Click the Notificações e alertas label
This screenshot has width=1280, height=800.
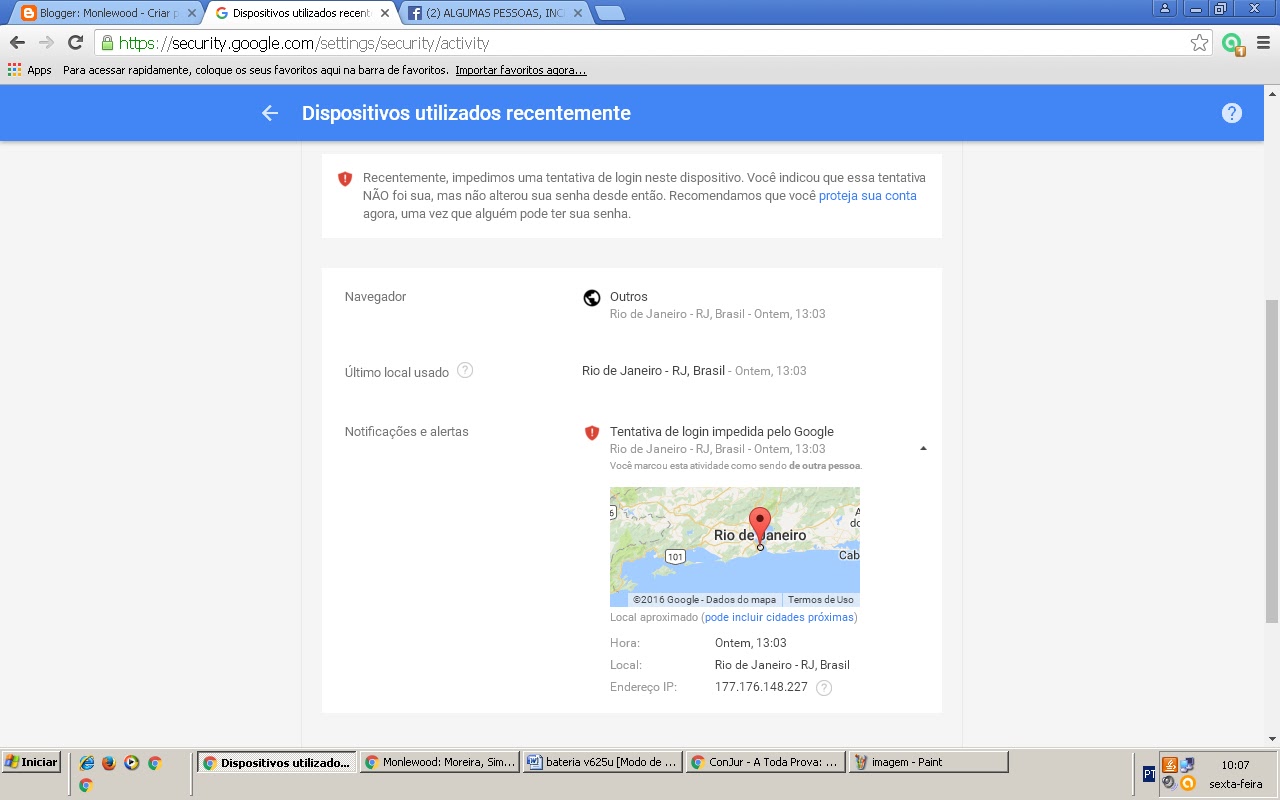406,432
